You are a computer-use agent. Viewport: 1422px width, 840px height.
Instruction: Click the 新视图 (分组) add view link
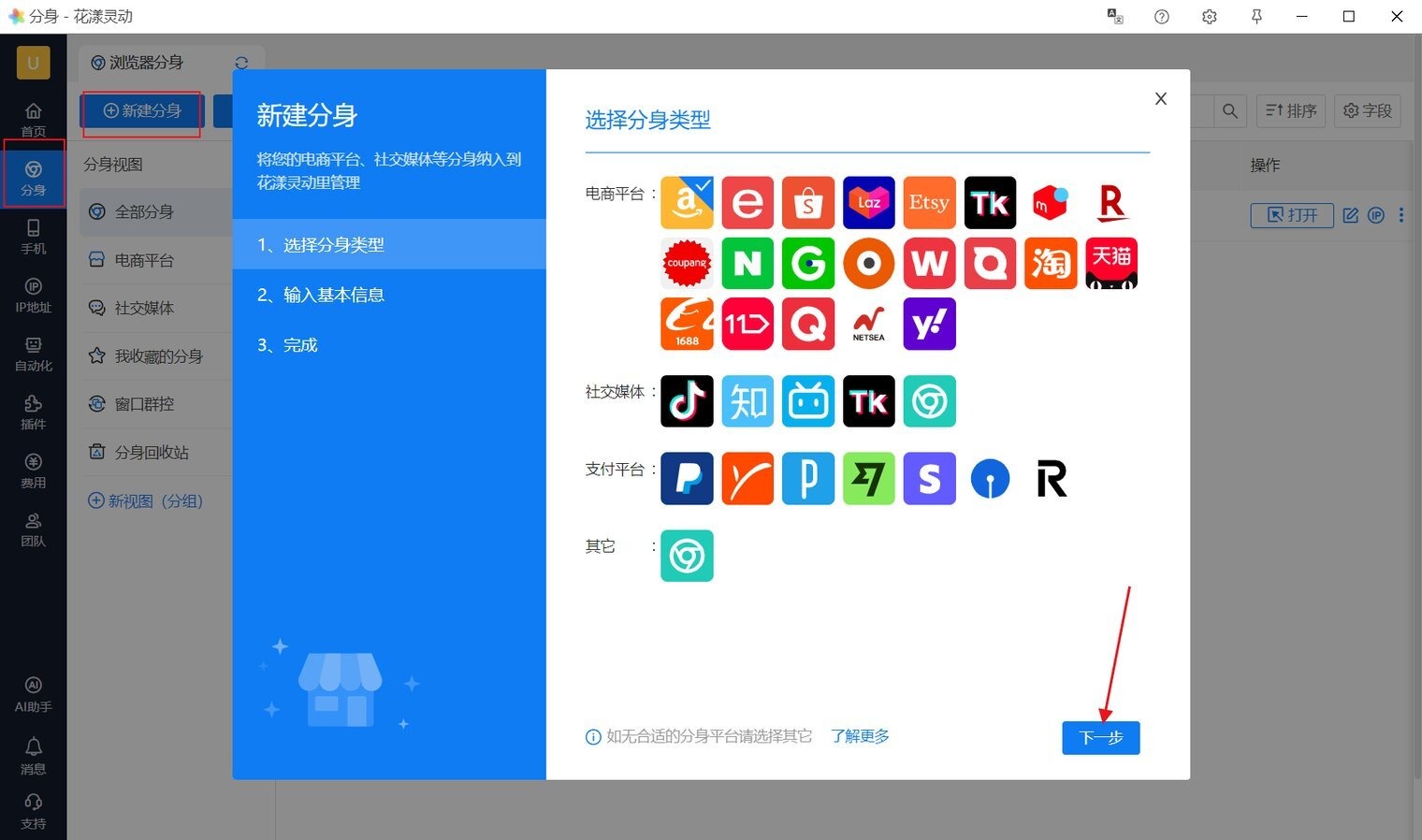point(145,500)
